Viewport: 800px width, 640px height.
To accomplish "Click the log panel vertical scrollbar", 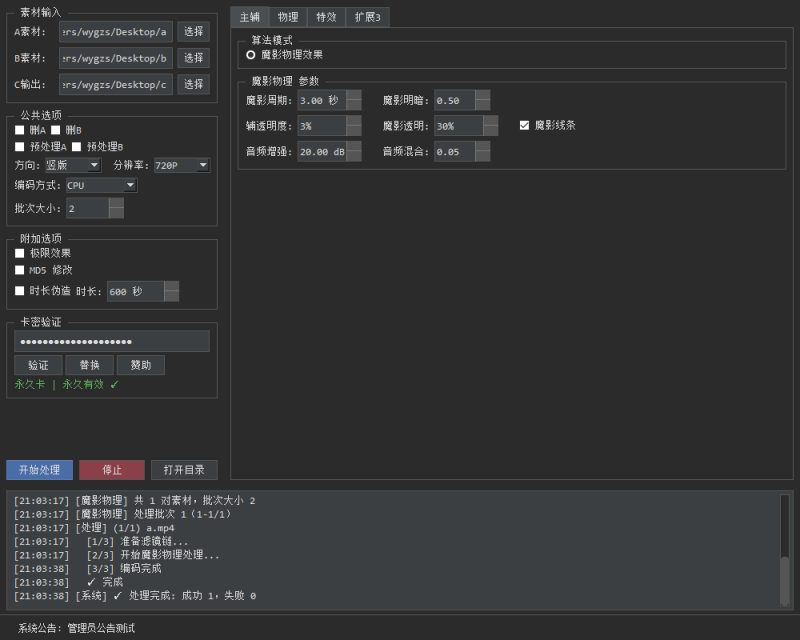I will [785, 548].
